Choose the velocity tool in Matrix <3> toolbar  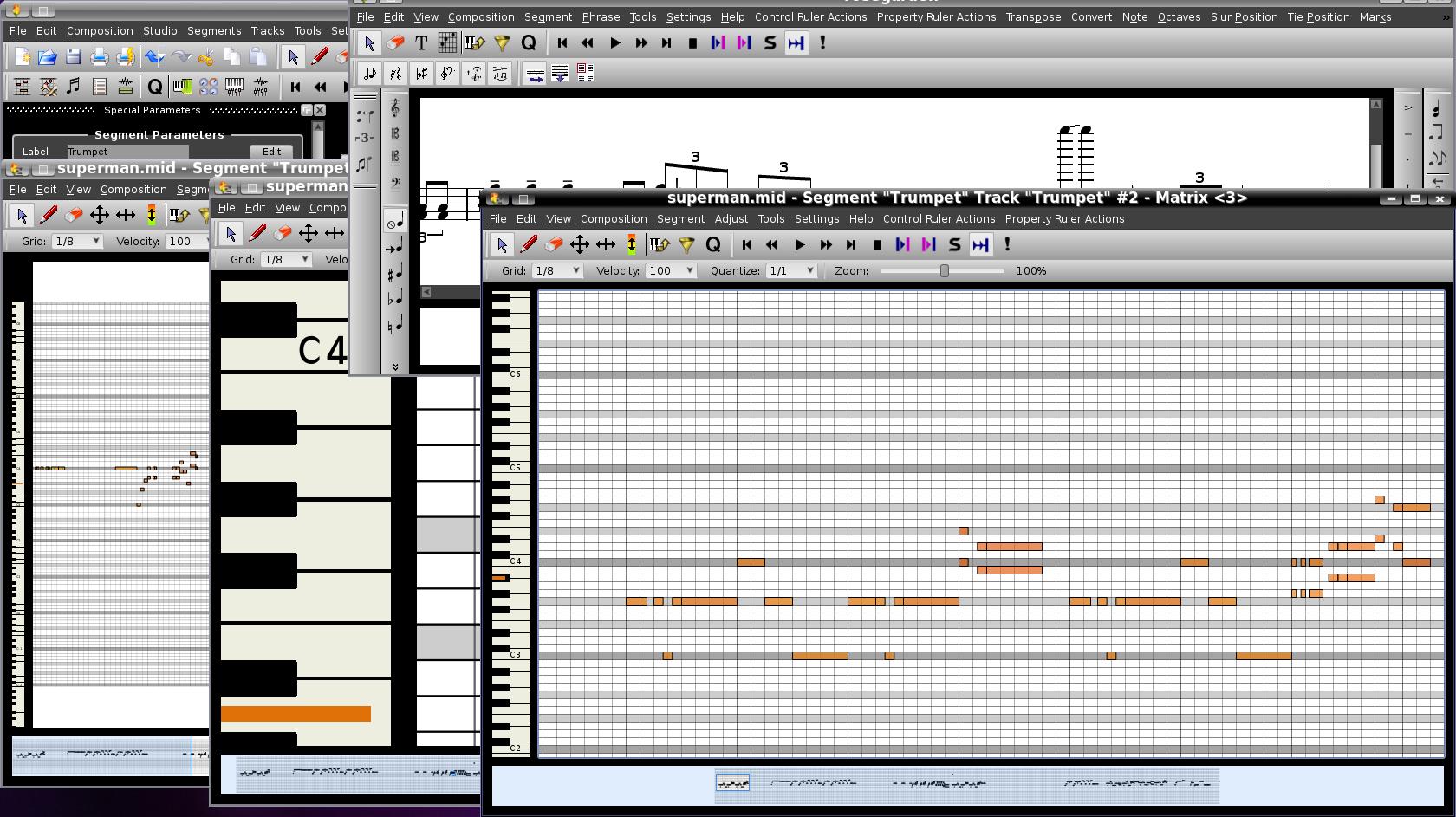632,245
